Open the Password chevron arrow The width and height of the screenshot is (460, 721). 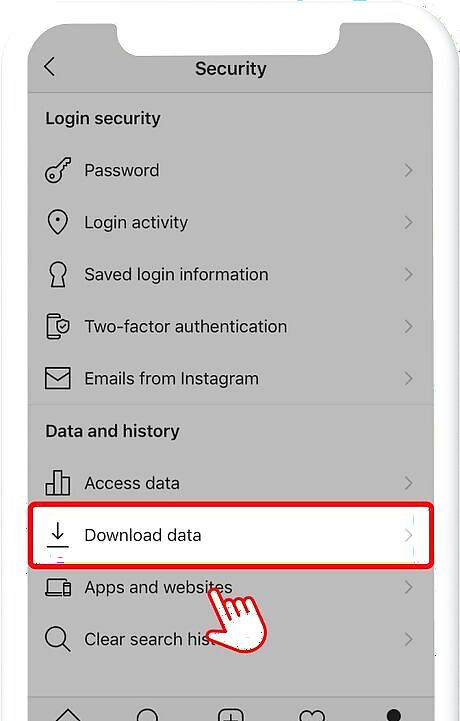pyautogui.click(x=408, y=171)
